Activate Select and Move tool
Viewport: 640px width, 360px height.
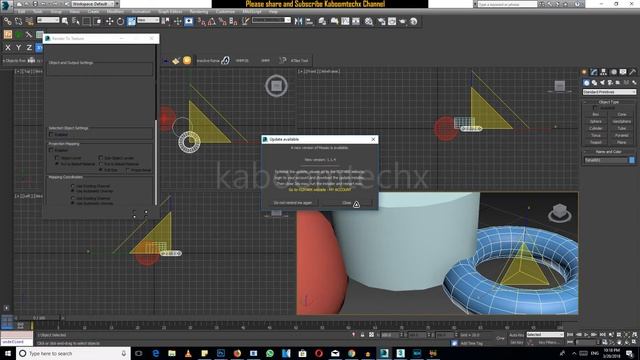[x=109, y=21]
